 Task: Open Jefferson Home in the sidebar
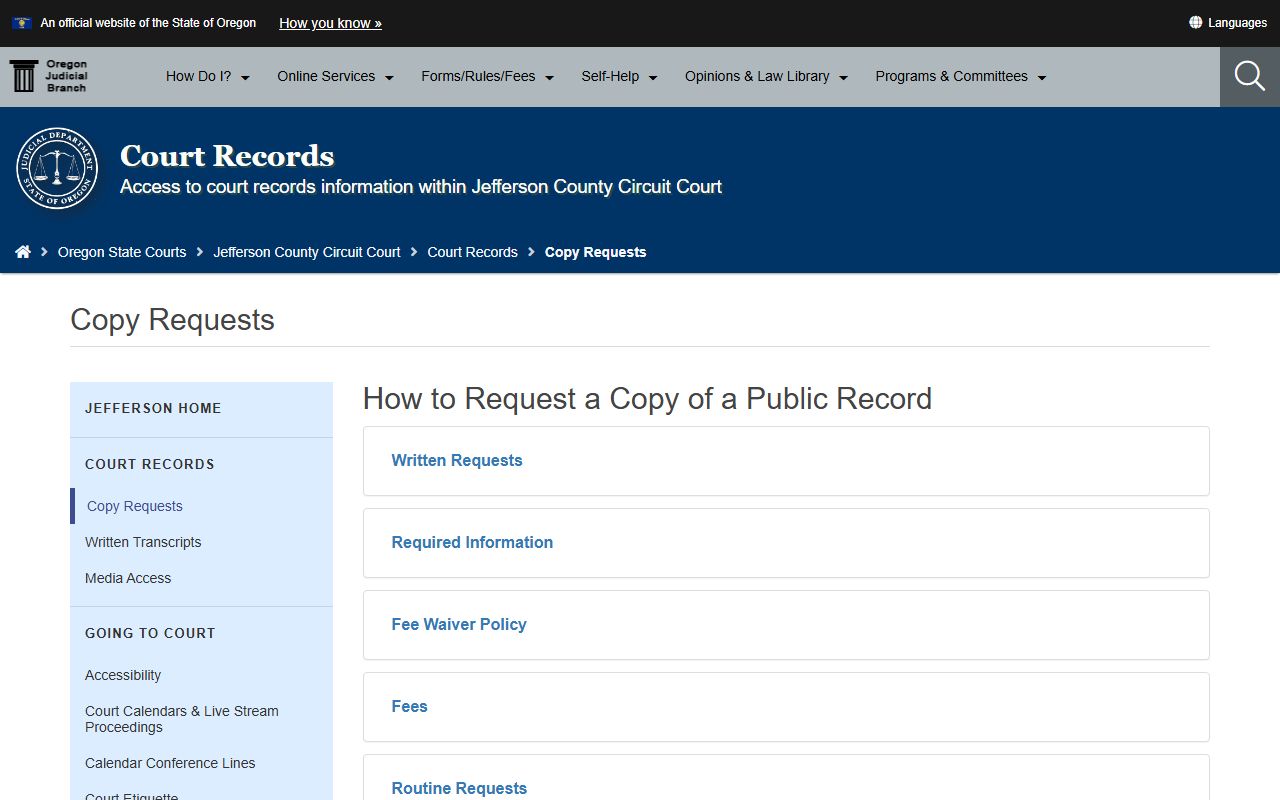(x=153, y=408)
